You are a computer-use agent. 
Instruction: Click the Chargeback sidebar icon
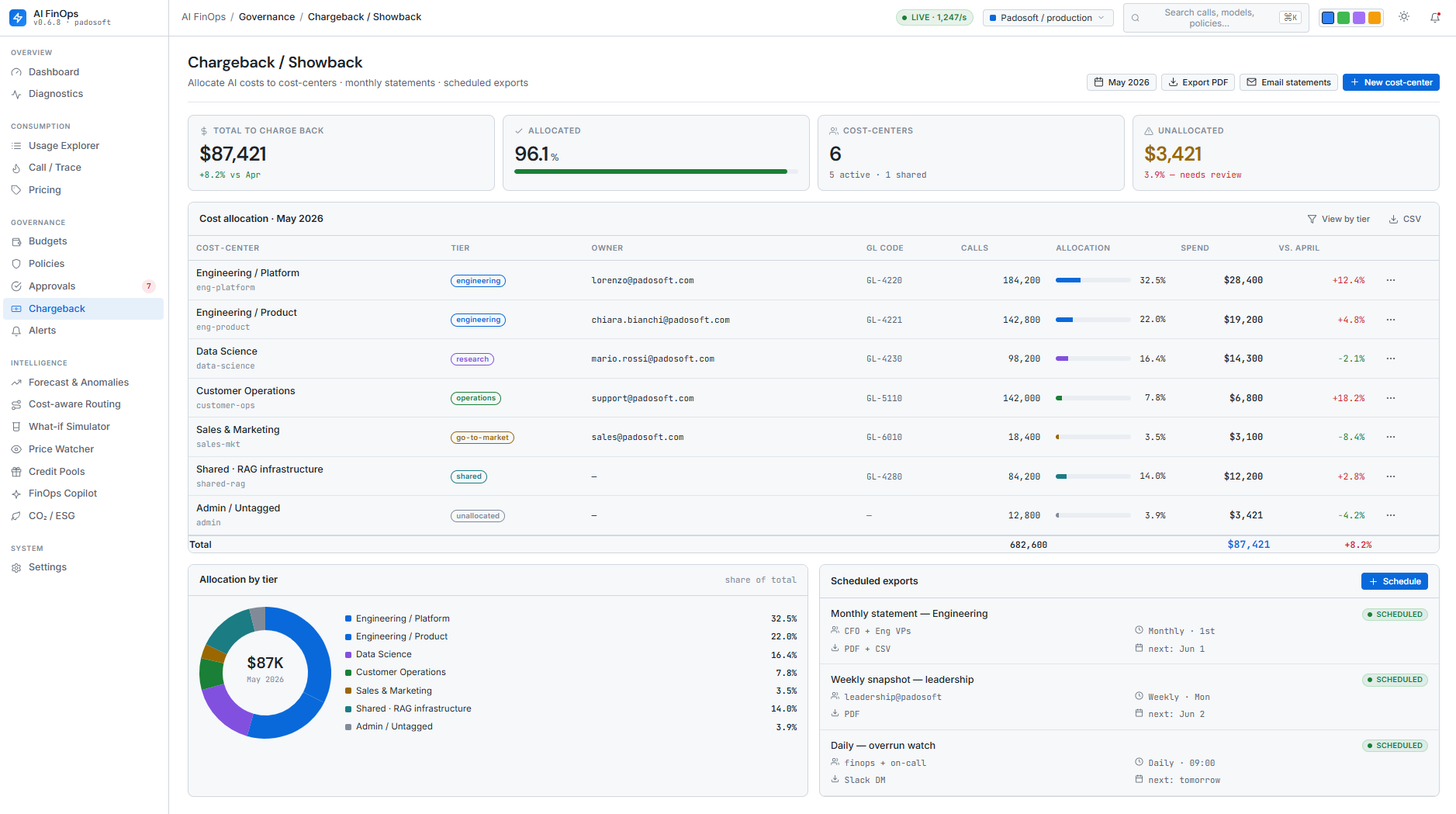[16, 309]
